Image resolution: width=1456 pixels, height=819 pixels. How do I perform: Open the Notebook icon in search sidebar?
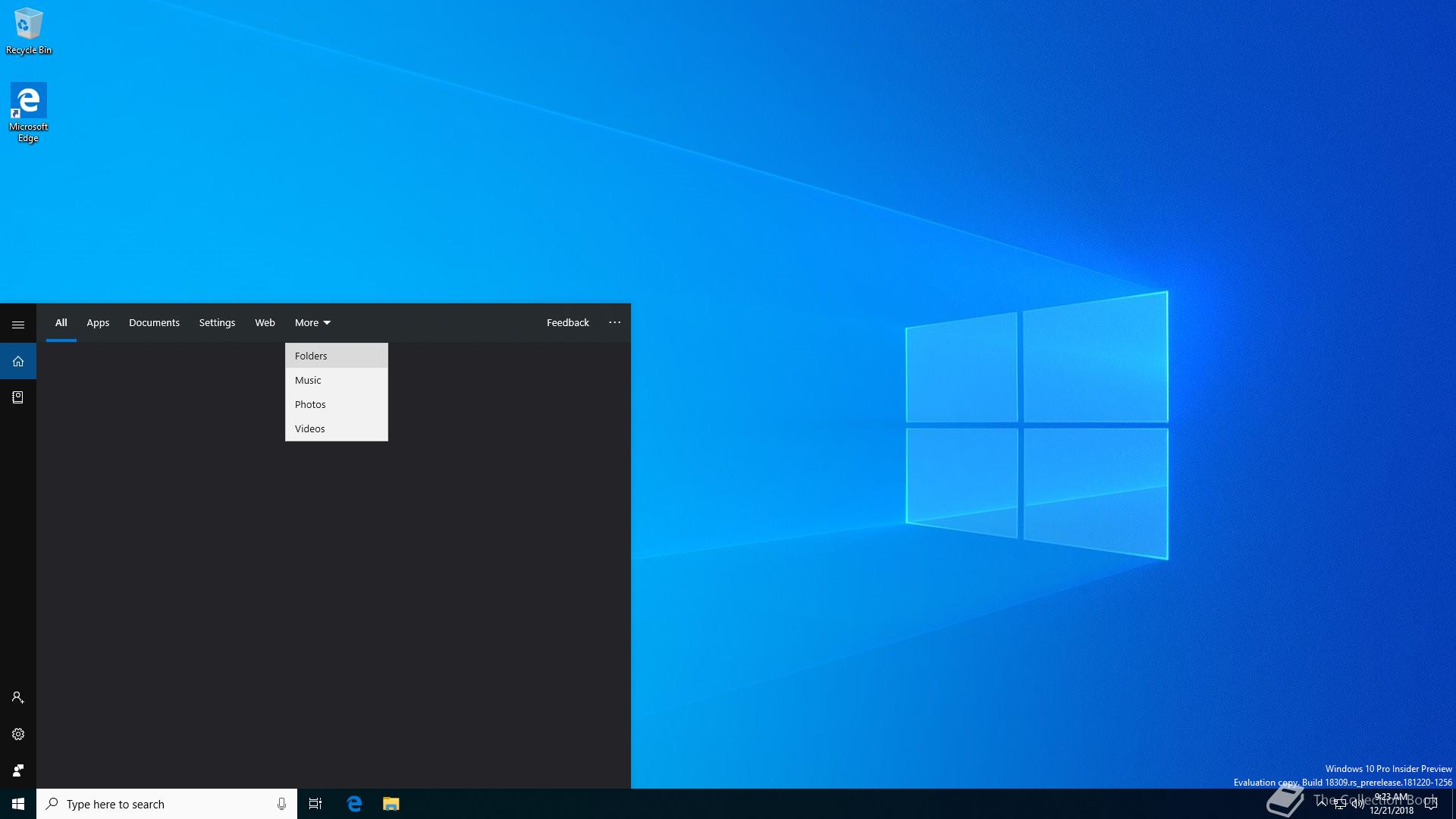pos(18,397)
